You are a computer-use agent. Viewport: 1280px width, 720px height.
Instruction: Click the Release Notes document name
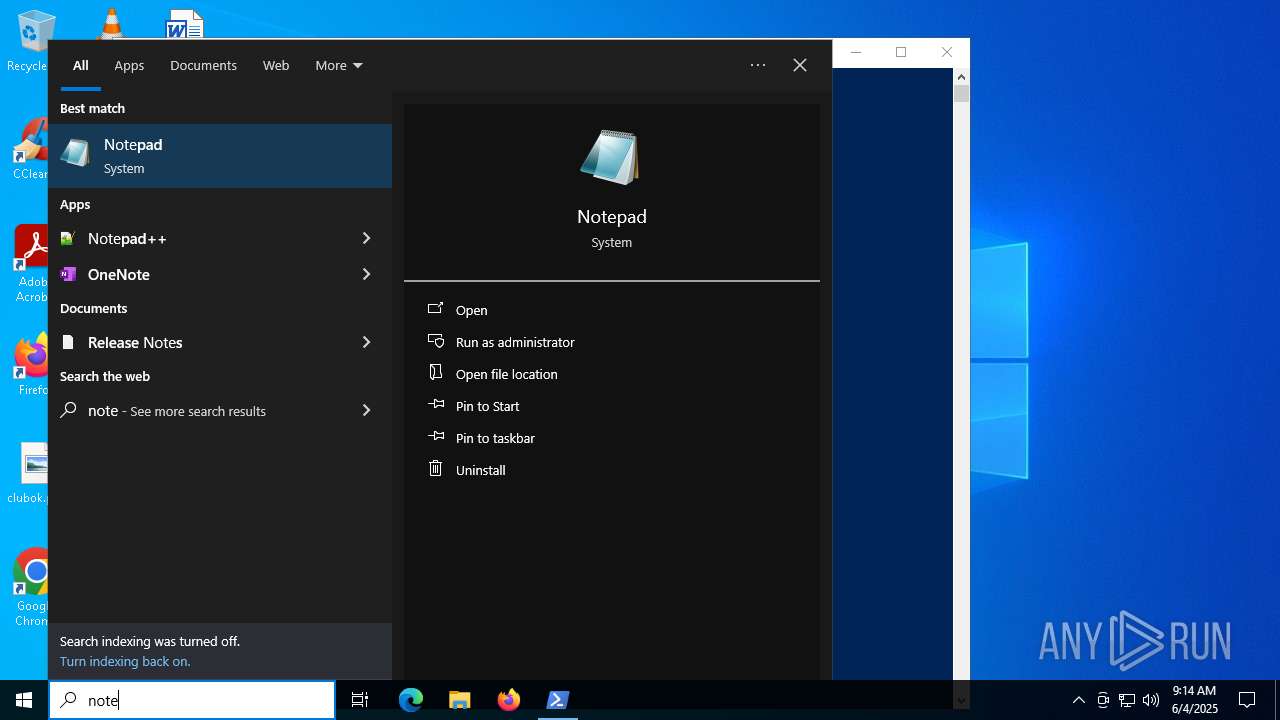[135, 342]
